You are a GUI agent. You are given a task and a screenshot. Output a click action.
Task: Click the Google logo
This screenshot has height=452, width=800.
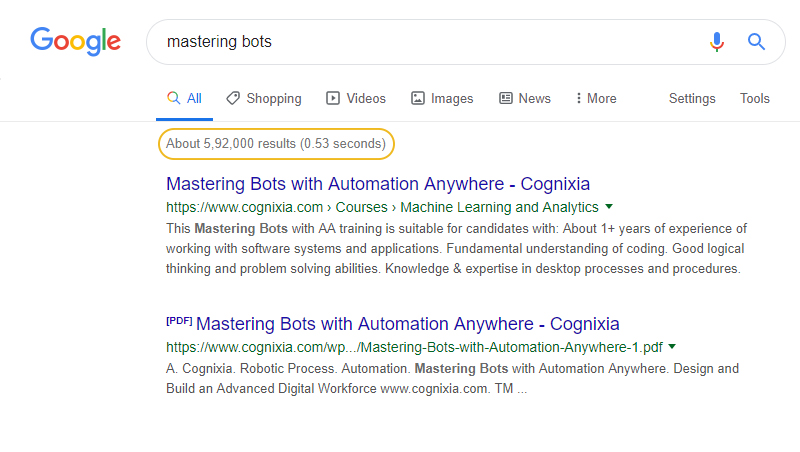[x=75, y=41]
